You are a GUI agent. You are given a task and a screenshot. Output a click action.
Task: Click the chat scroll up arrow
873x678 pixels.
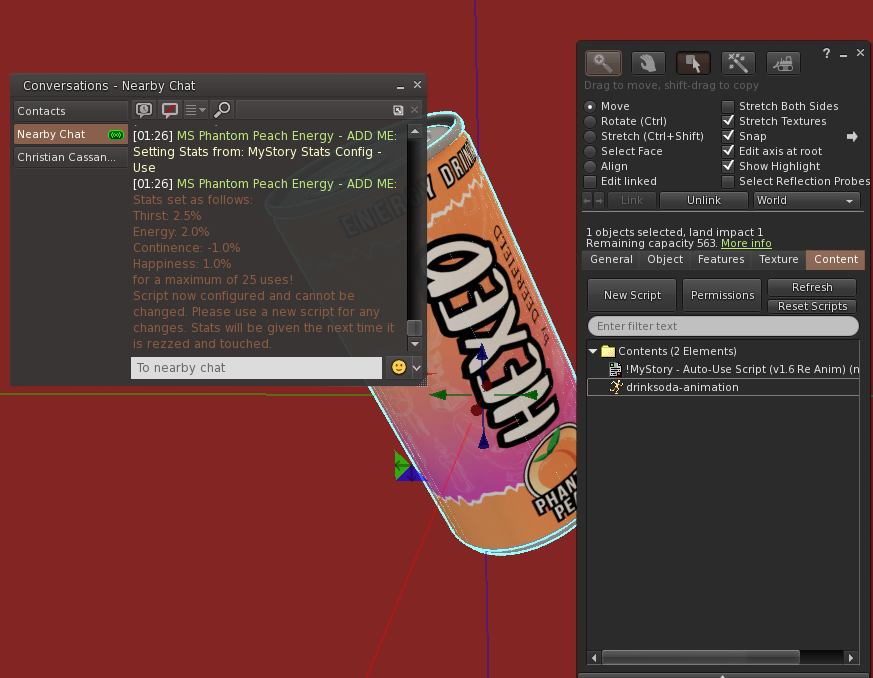(415, 132)
